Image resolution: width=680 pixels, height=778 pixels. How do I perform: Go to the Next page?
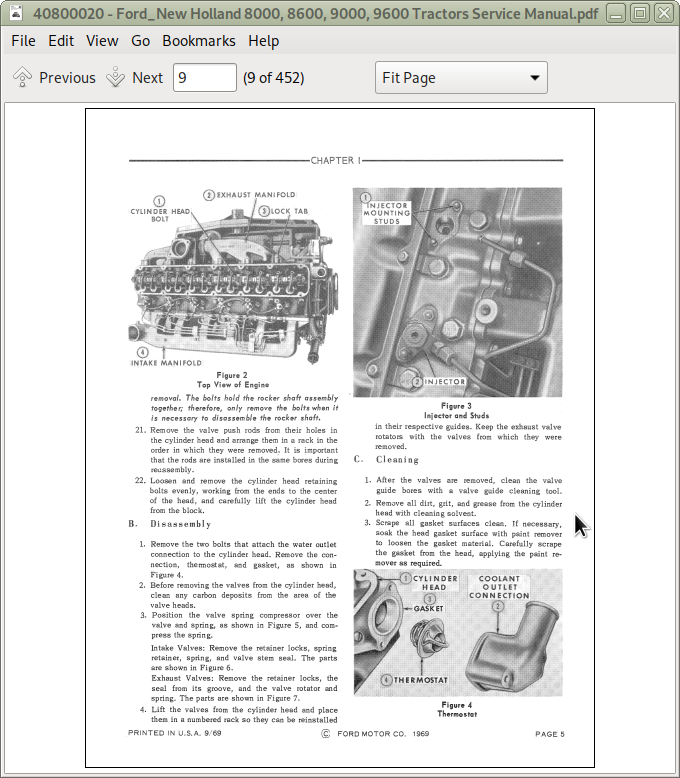[x=135, y=77]
